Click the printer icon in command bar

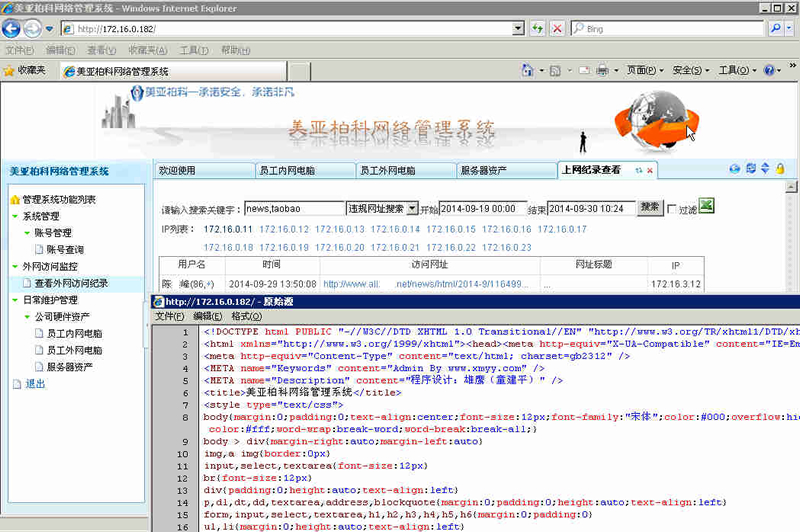(x=602, y=70)
